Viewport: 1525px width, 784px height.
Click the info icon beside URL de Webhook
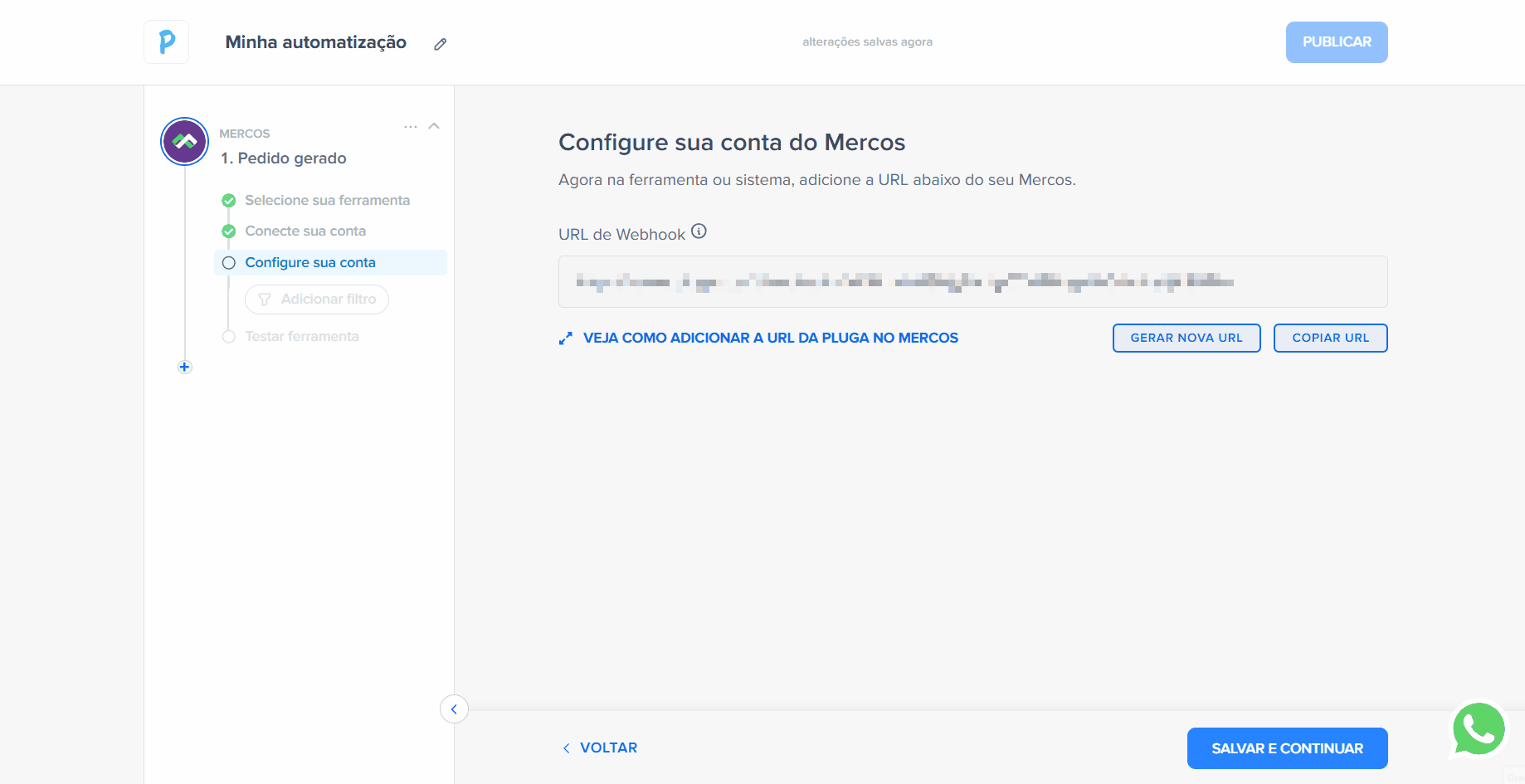699,231
